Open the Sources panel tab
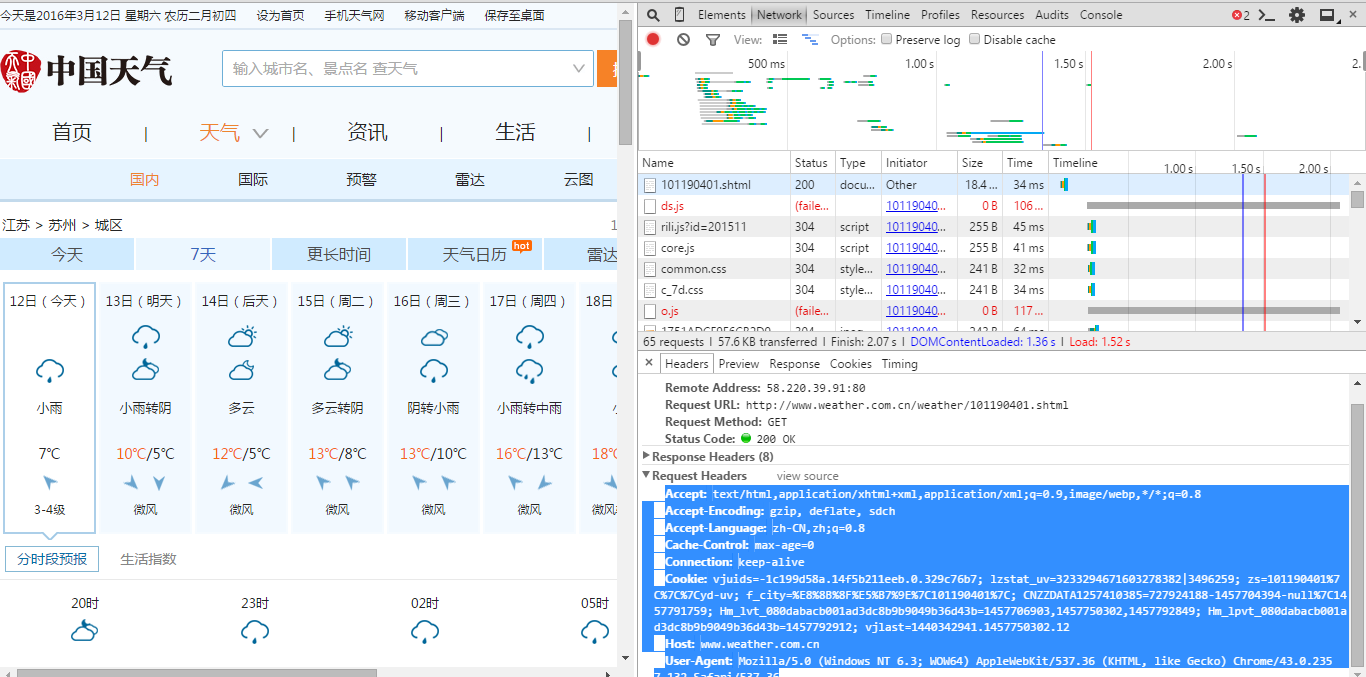This screenshot has width=1366, height=677. 833,15
